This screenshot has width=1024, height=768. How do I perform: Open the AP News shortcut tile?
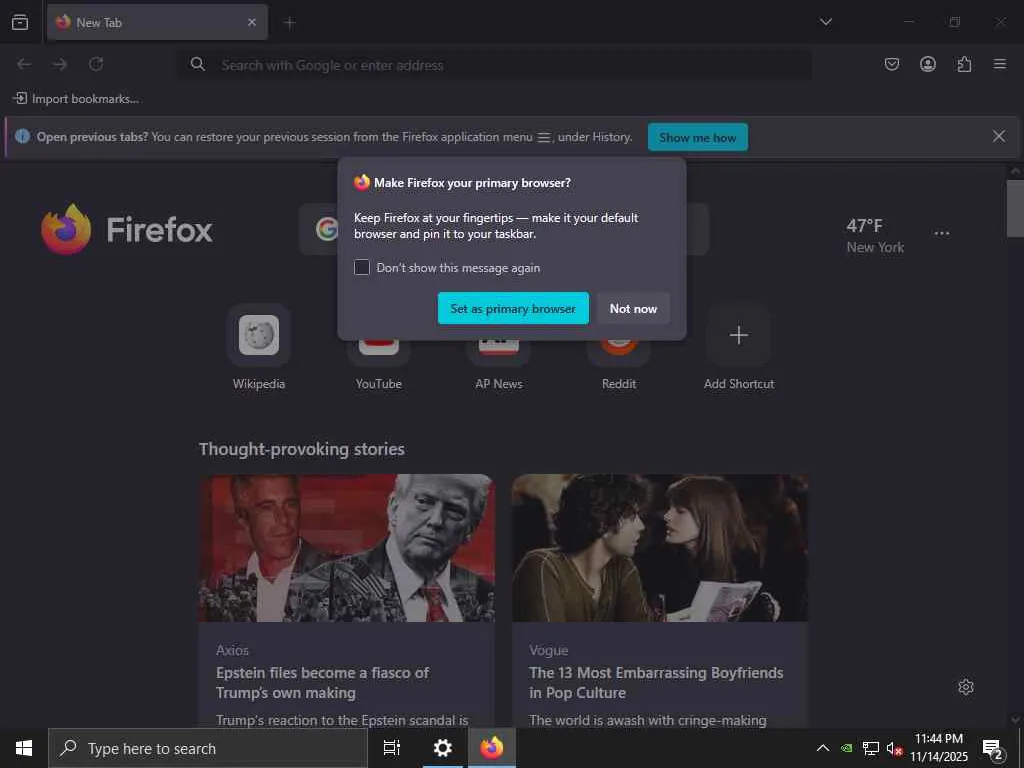coord(499,353)
